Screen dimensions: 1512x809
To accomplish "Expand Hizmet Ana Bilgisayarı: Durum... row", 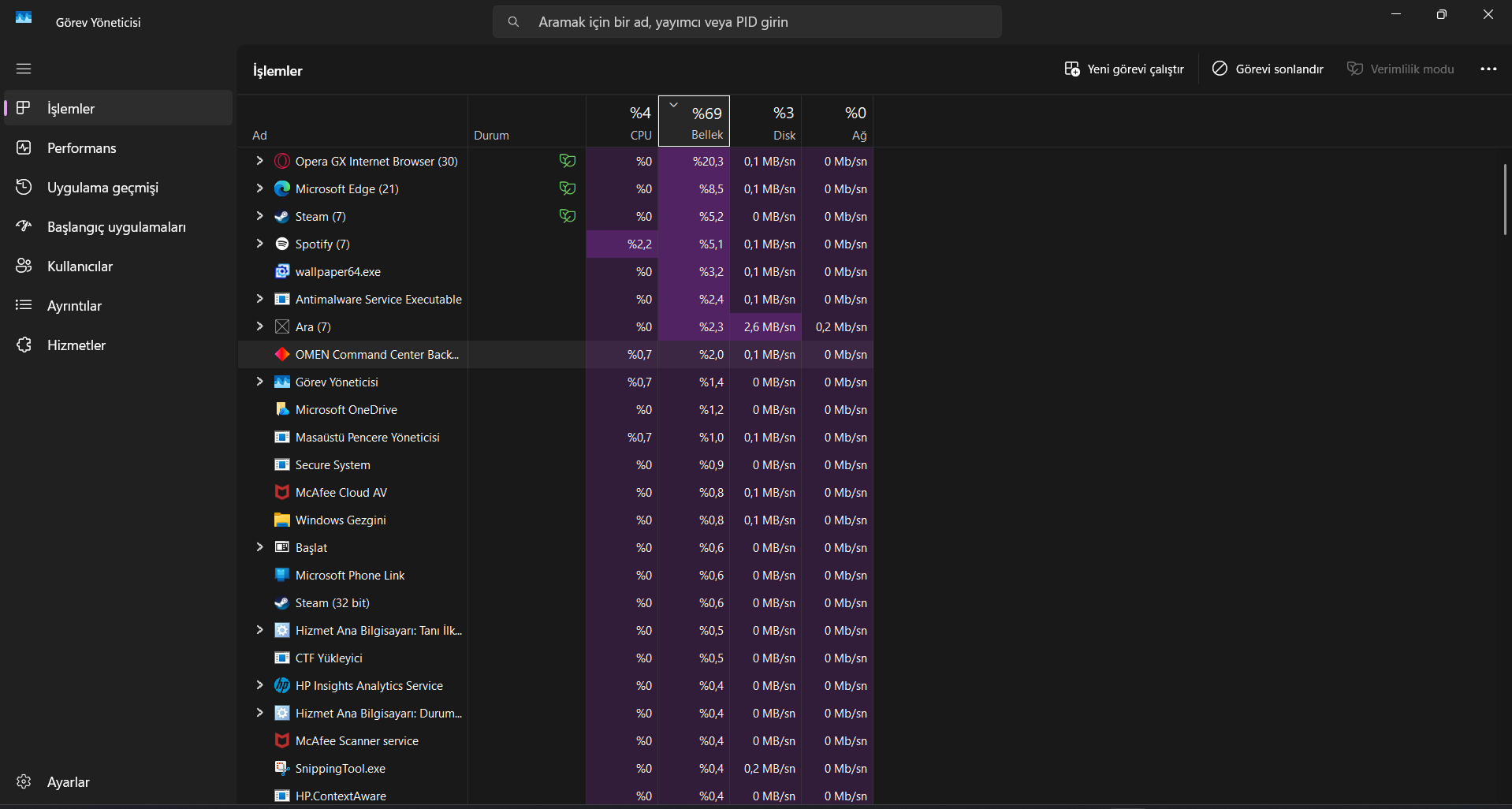I will 259,713.
